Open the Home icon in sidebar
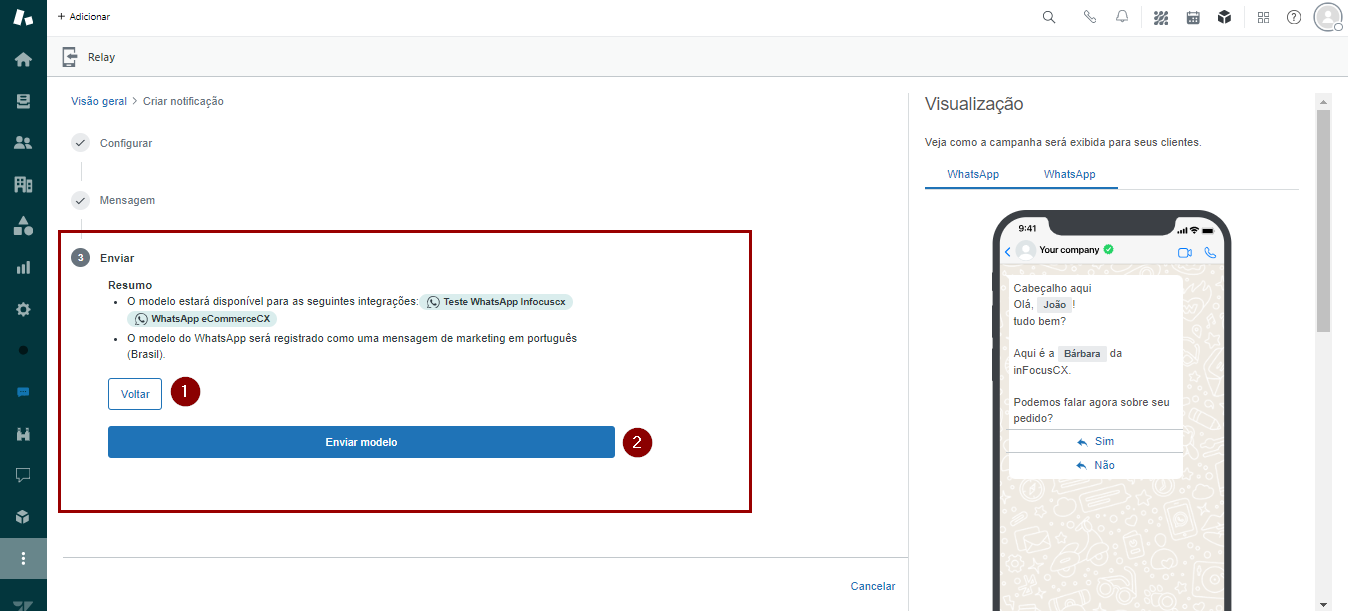 (x=23, y=59)
